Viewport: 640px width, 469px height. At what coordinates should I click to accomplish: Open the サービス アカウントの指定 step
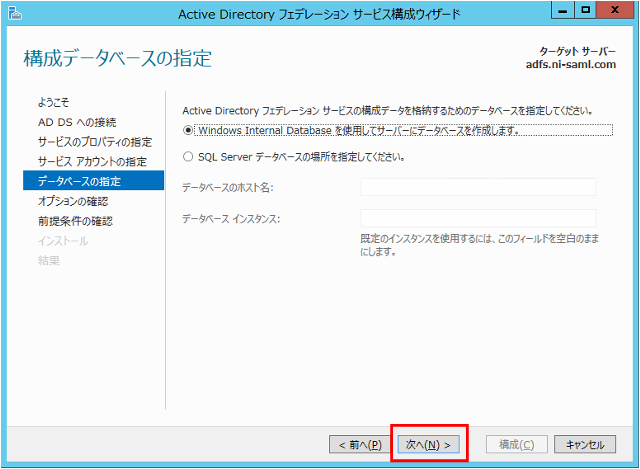92,162
